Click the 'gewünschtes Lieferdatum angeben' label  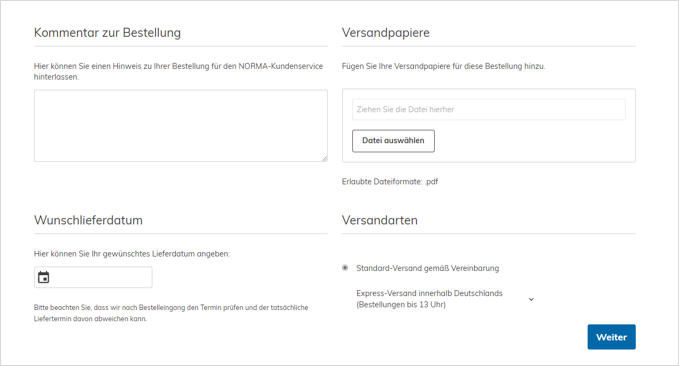[132, 254]
